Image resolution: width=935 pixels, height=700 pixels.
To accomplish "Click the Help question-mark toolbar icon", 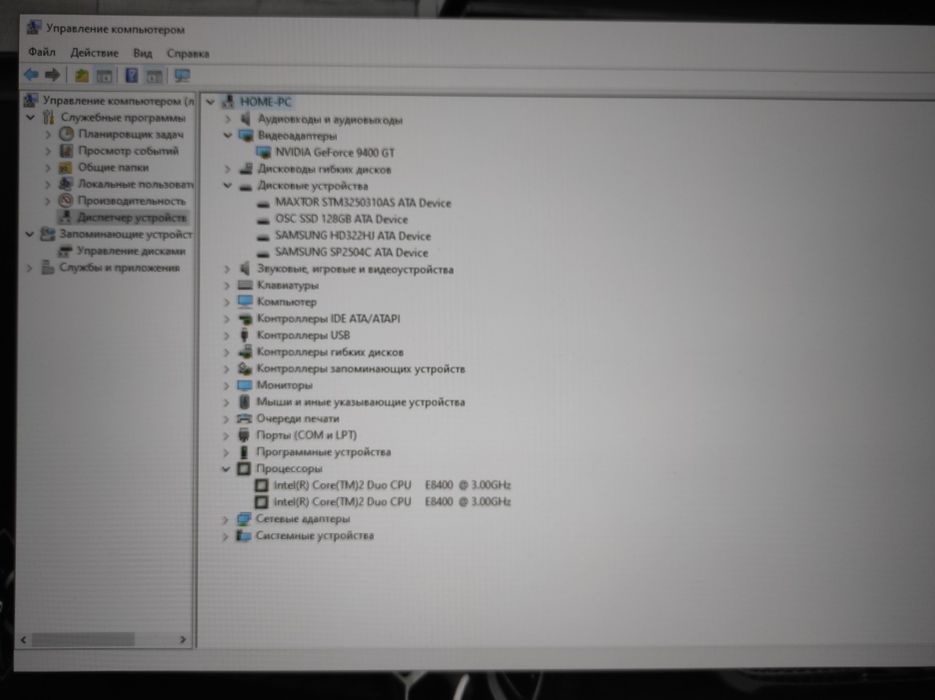I will (132, 76).
